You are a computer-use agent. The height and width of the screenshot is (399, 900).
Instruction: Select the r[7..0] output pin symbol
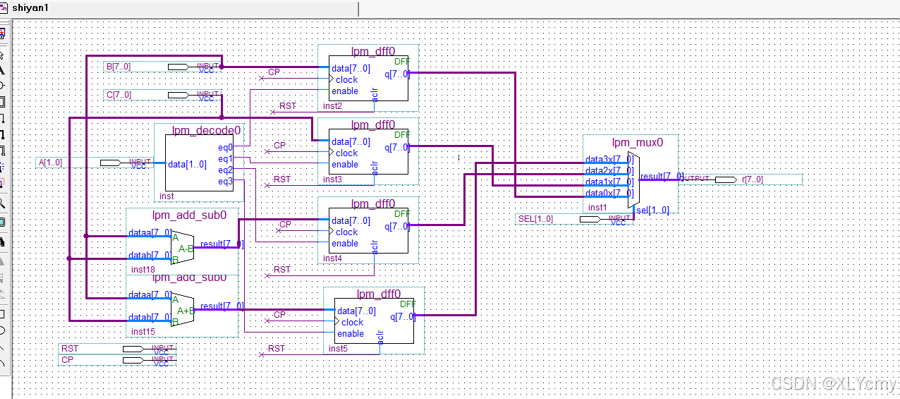(x=726, y=180)
